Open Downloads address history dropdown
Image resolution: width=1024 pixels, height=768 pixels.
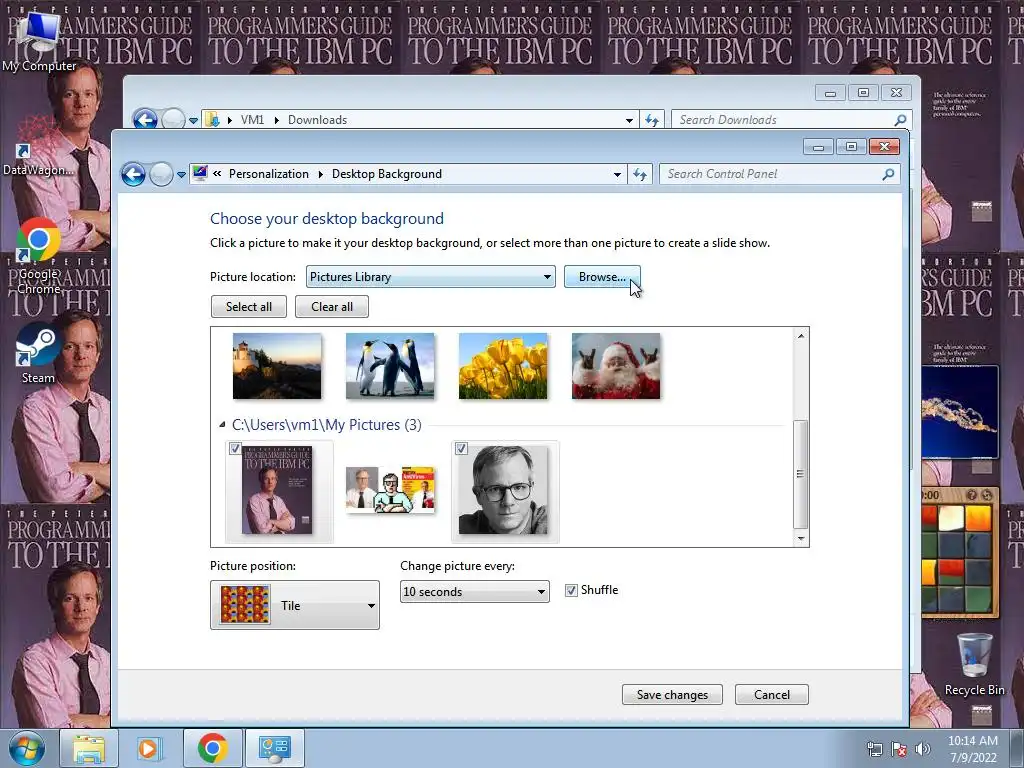629,120
